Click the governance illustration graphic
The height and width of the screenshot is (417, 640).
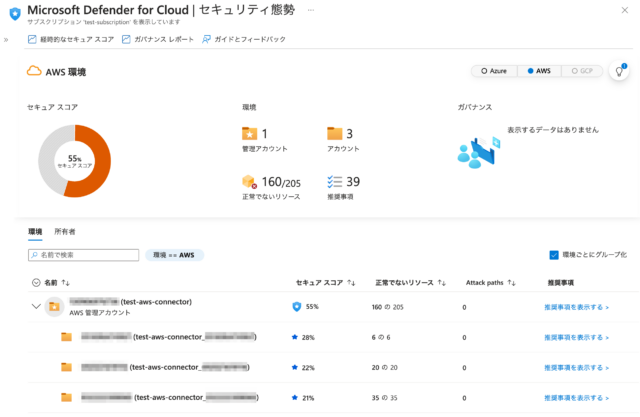(x=479, y=152)
